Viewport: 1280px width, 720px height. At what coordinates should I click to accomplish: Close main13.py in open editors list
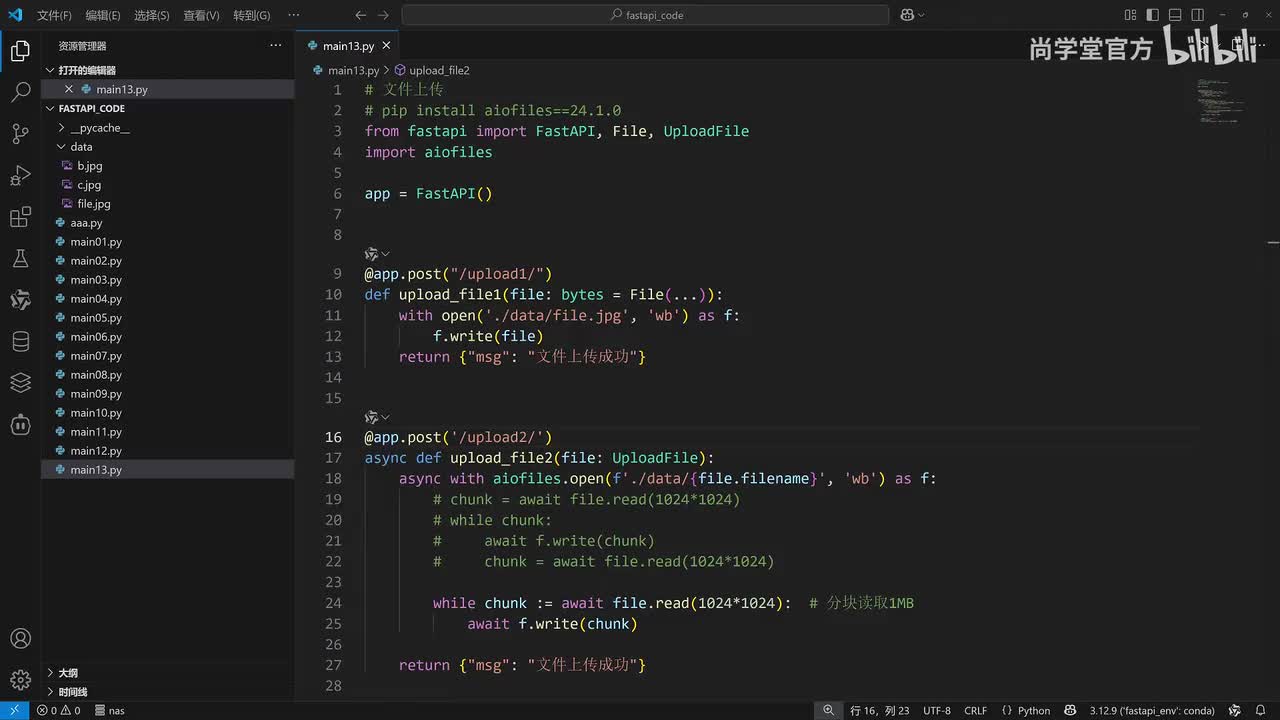(x=68, y=89)
